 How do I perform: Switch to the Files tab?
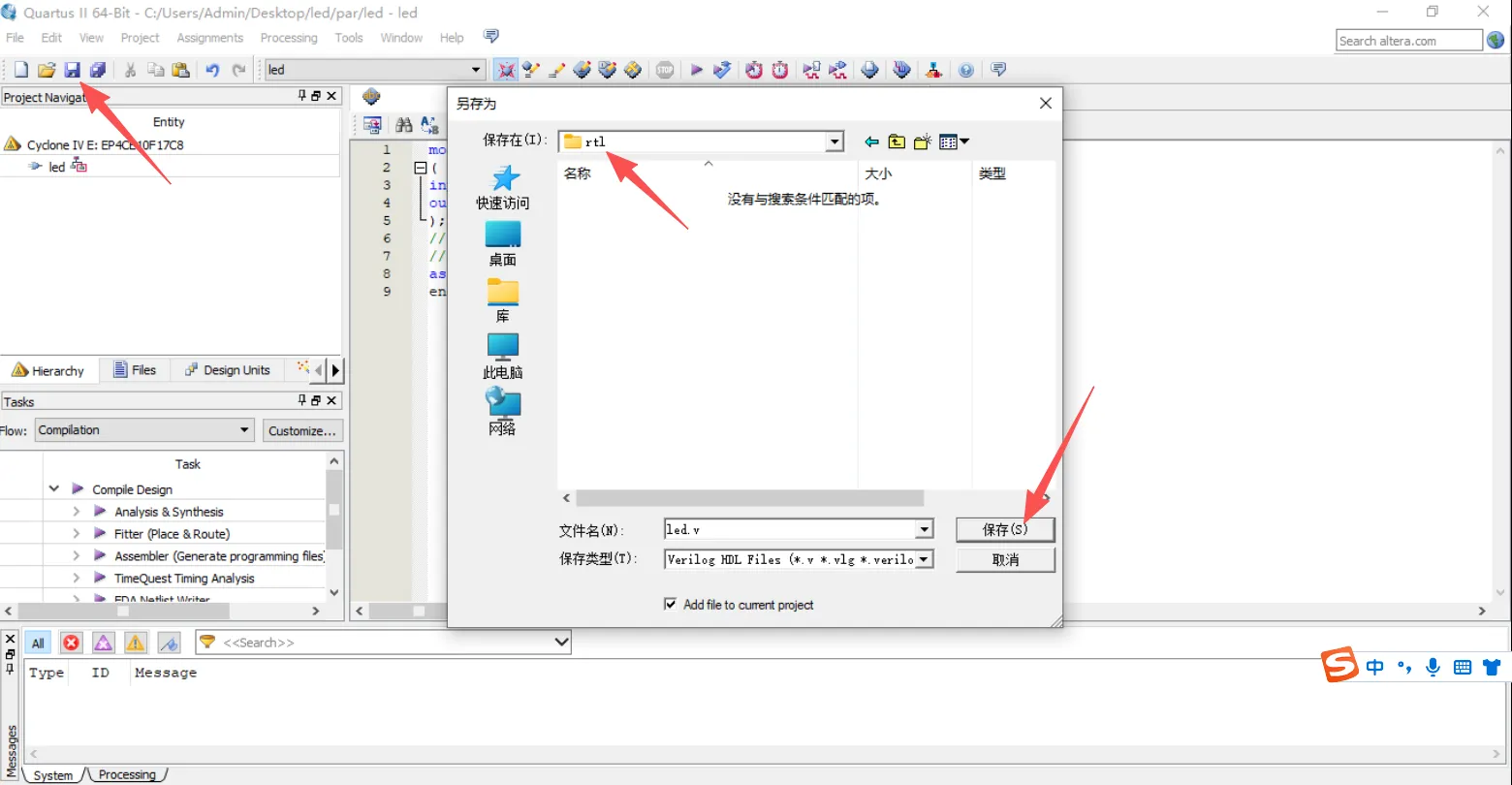coord(135,370)
